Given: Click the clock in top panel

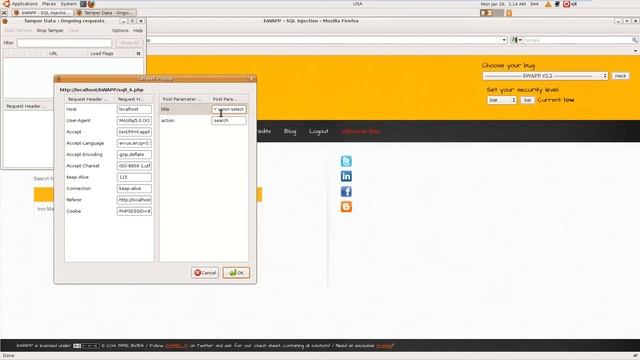Looking at the screenshot, I should 503,4.
